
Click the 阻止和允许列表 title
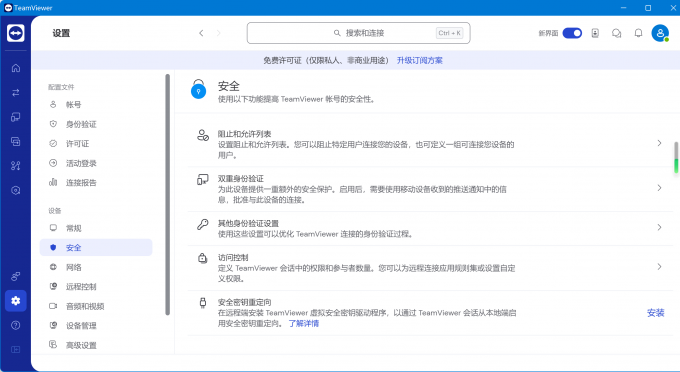tap(245, 134)
